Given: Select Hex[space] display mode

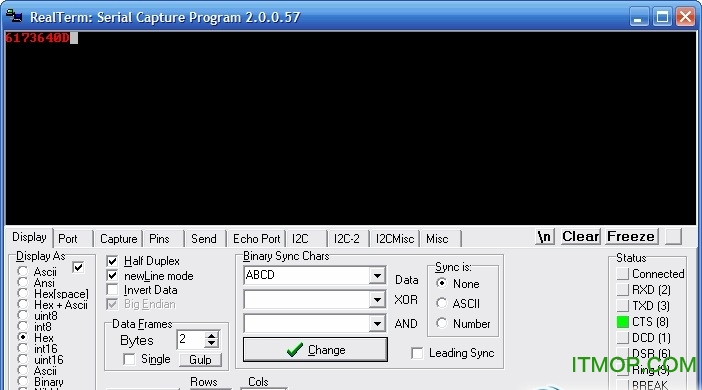Looking at the screenshot, I should tap(22, 293).
